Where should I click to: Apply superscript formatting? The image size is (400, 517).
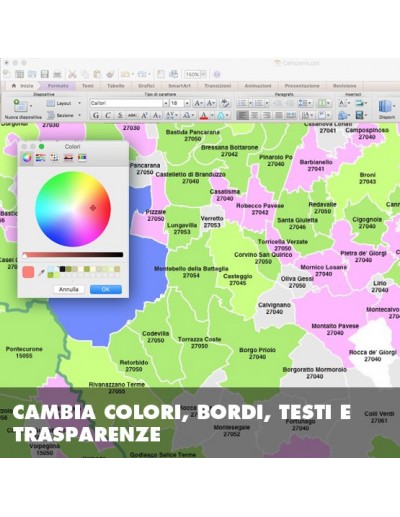(x=144, y=115)
